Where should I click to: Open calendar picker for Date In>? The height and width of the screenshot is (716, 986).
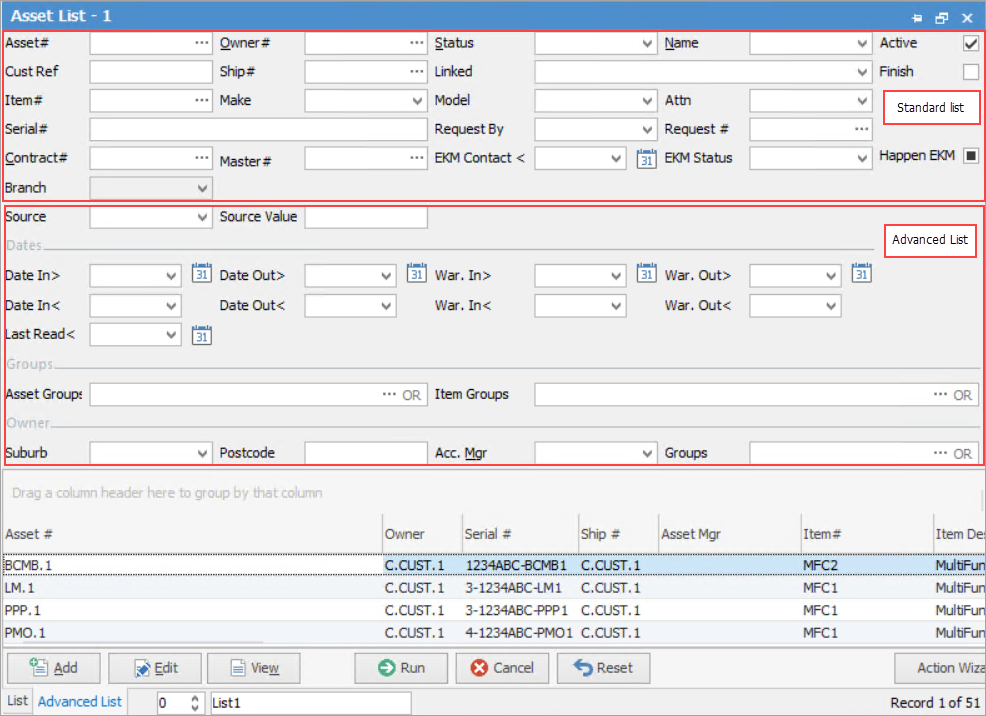(202, 275)
